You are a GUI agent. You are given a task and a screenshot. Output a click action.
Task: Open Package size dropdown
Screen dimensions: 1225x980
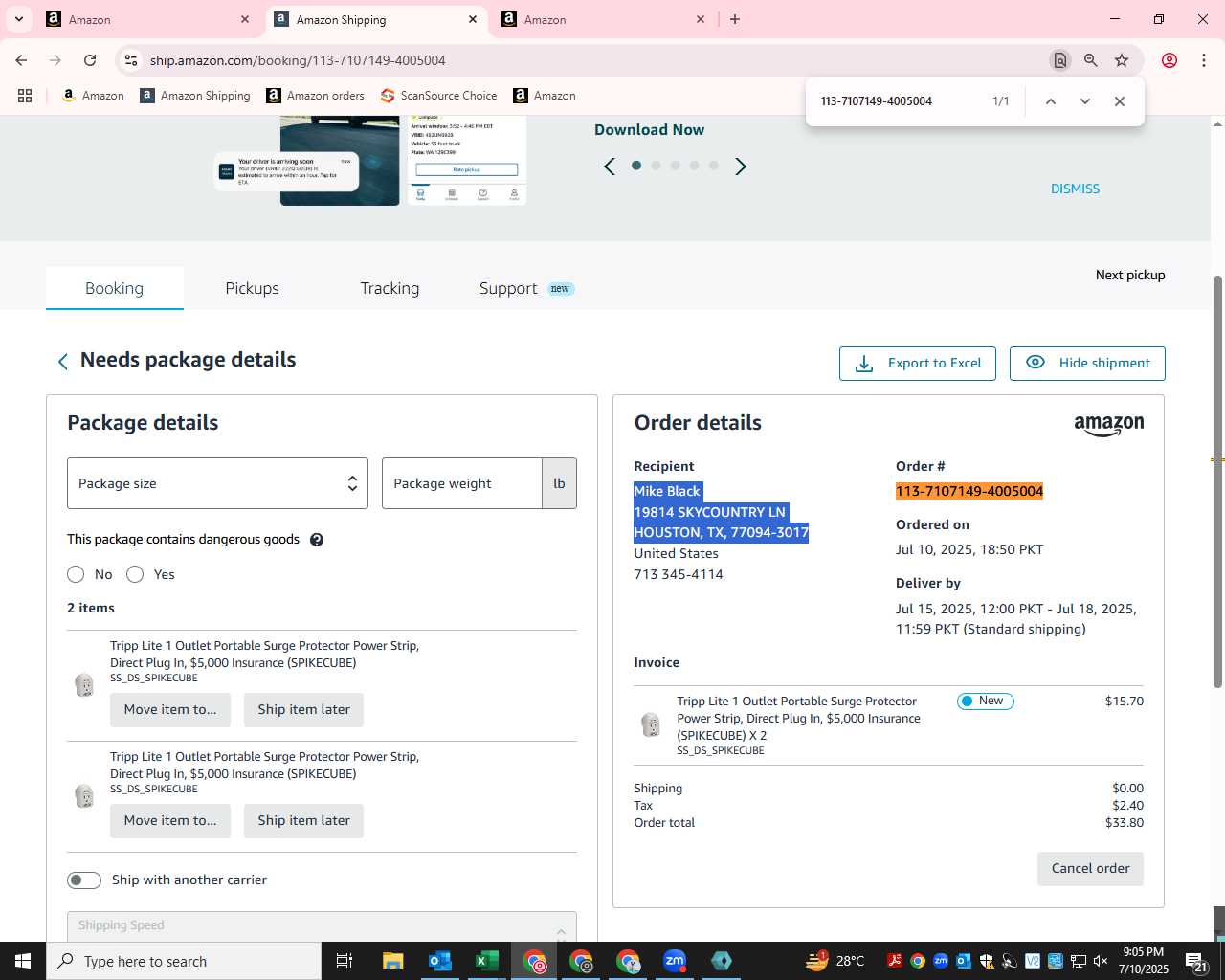click(x=217, y=483)
